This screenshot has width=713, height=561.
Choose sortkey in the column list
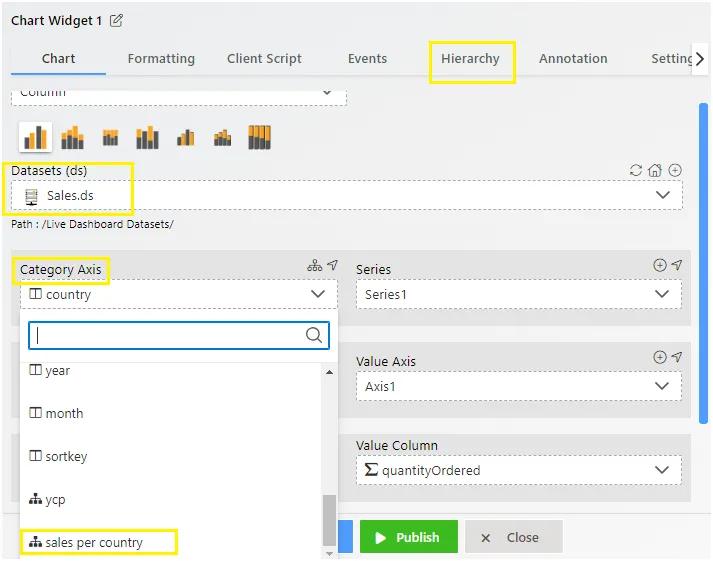[171, 456]
